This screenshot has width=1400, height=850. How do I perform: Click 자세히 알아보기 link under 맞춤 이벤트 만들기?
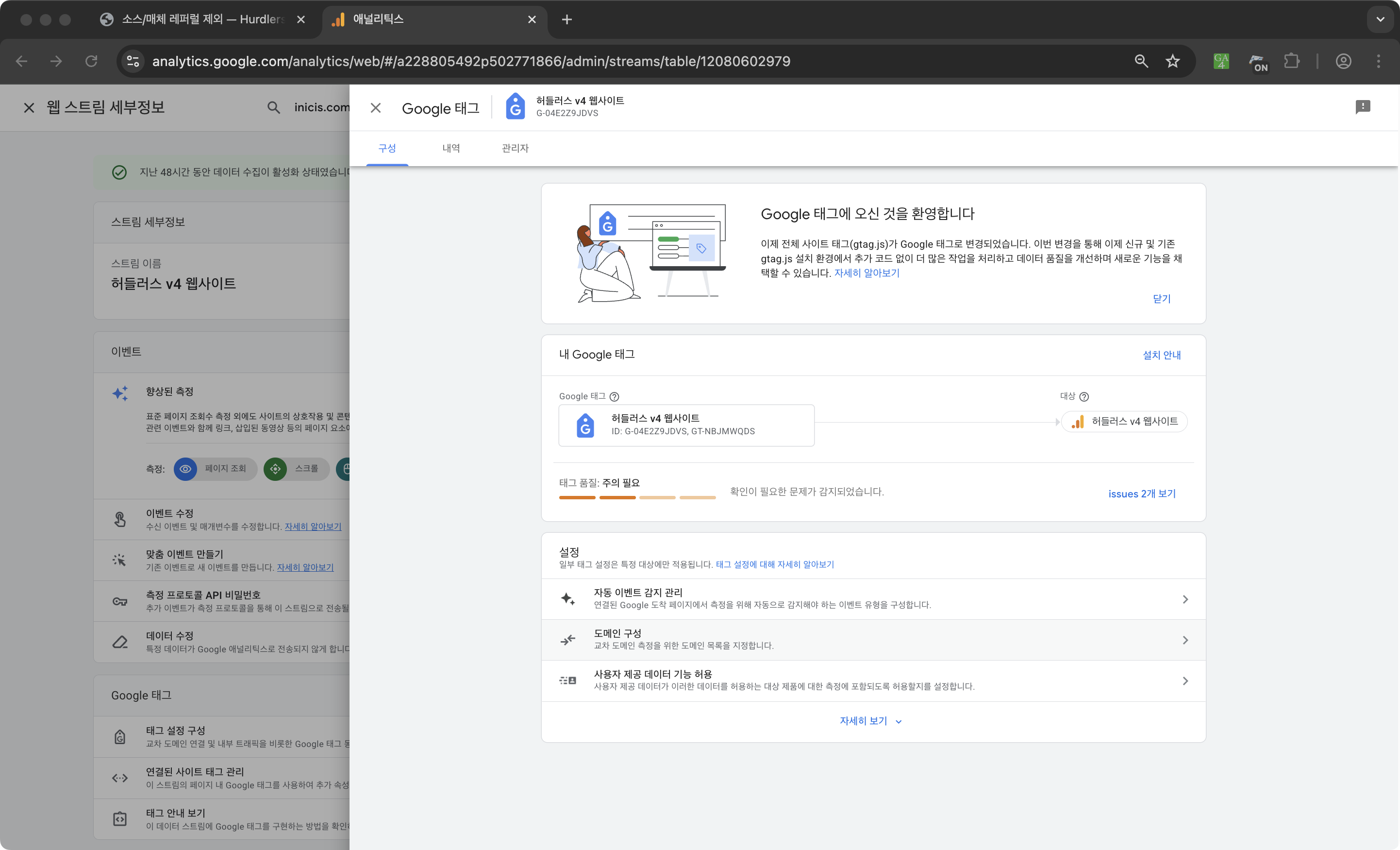tap(305, 567)
